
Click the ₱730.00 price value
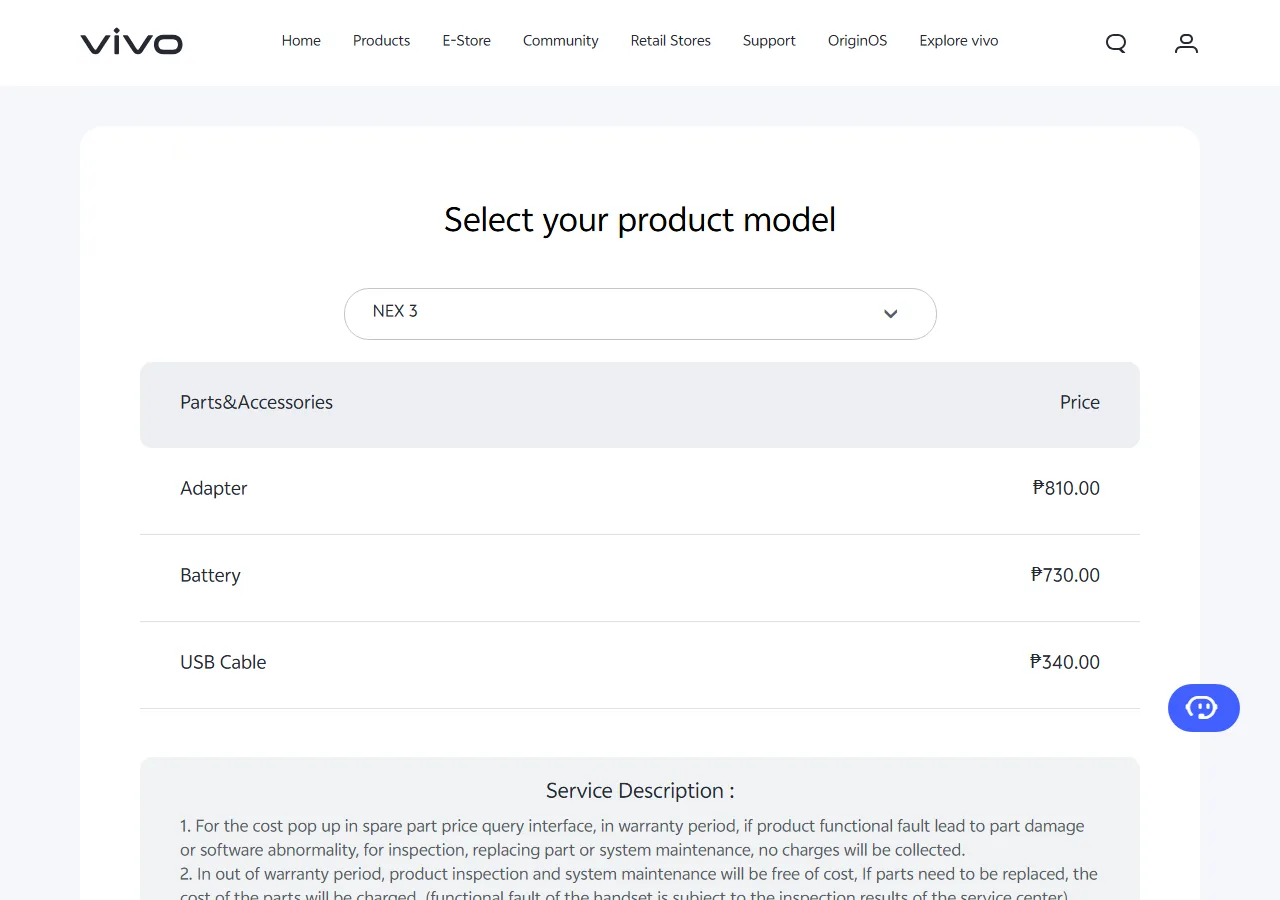click(1065, 575)
